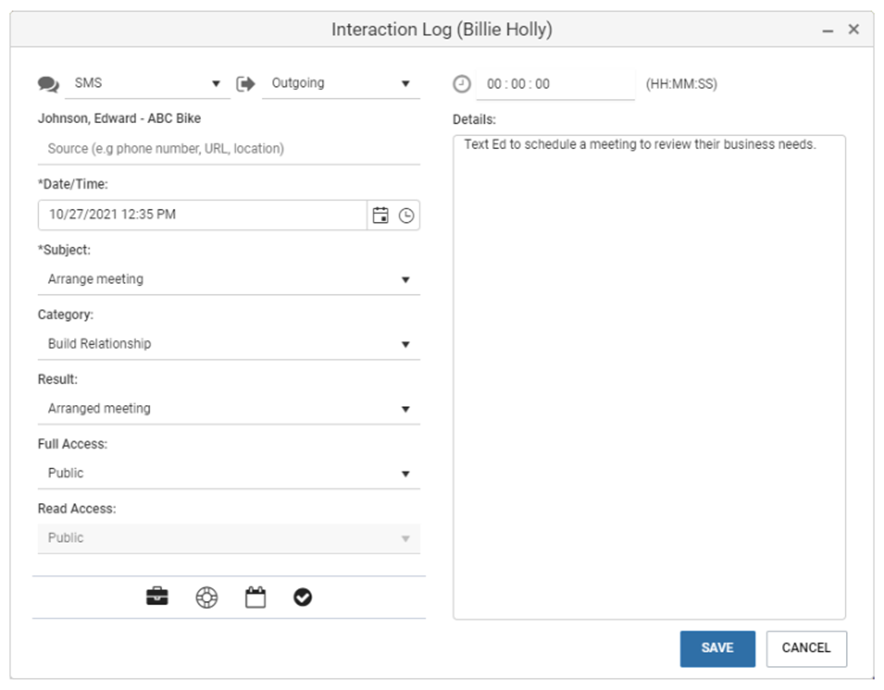Screen dimensions: 884x690
Task: Click the checkmark circle task icon
Action: point(303,598)
